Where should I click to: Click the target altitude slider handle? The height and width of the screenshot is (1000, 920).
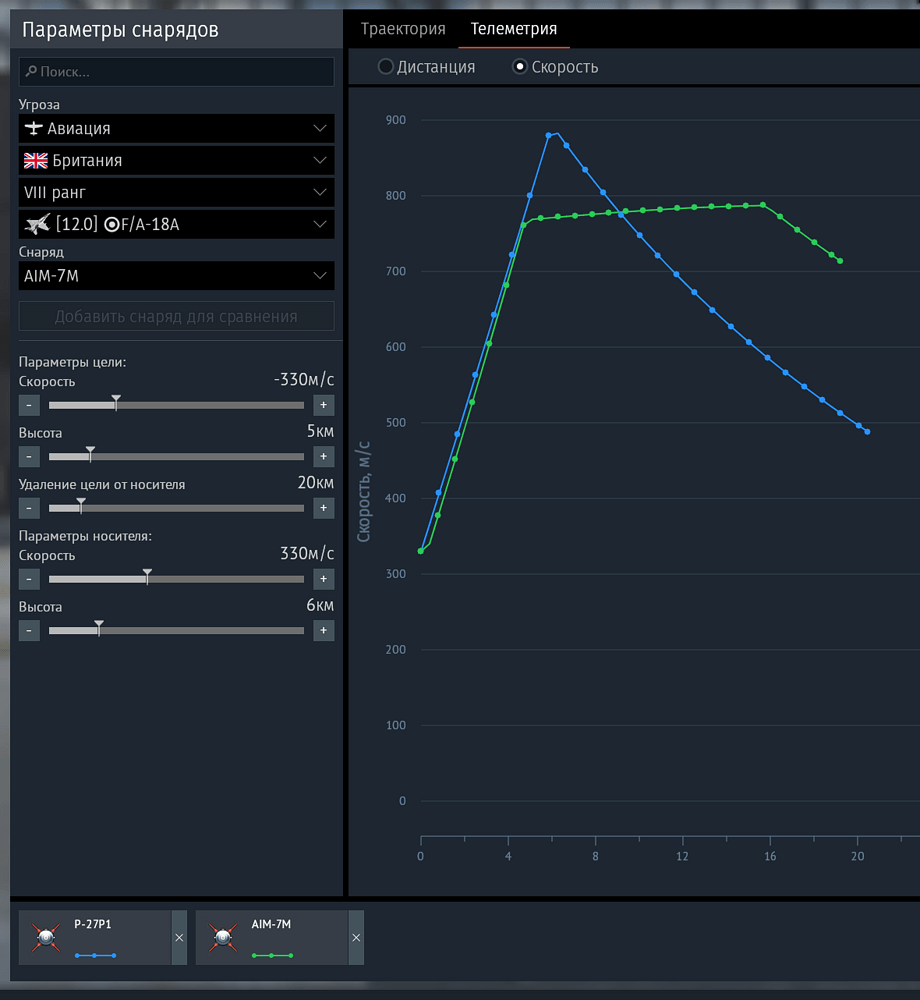click(x=91, y=453)
